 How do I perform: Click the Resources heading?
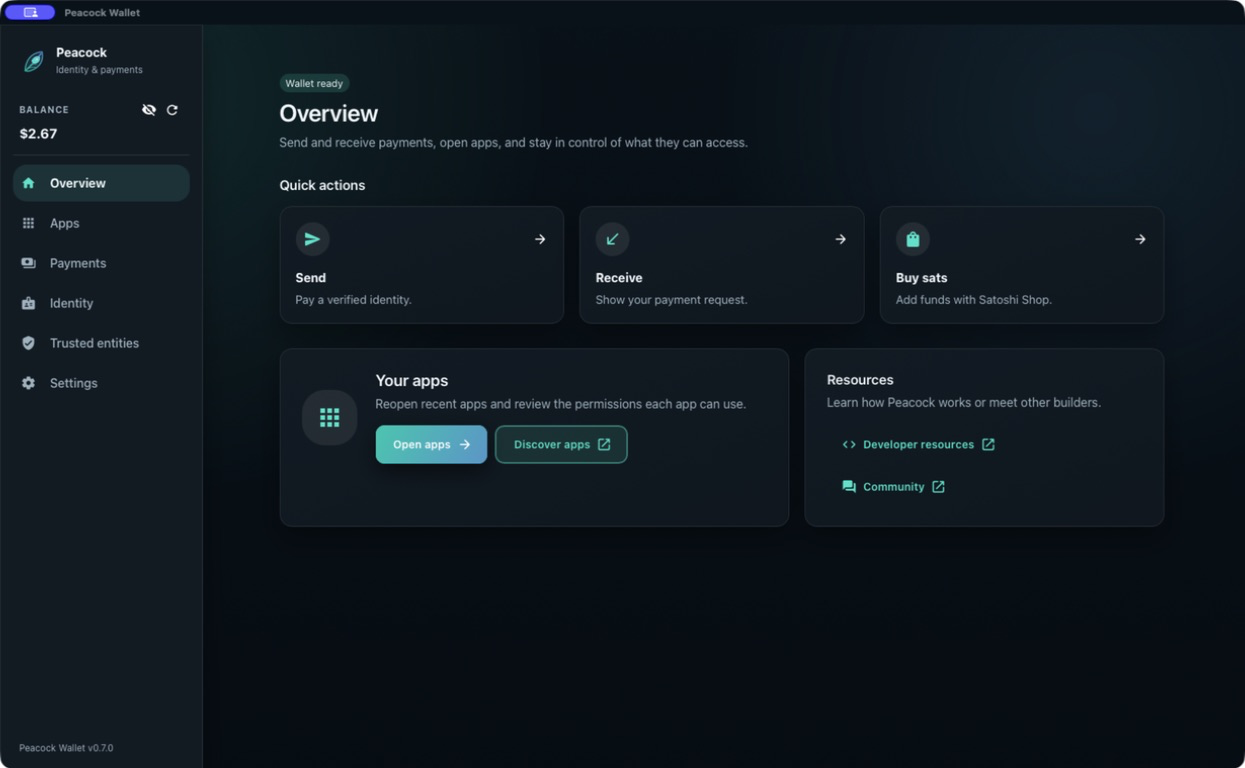pos(860,380)
